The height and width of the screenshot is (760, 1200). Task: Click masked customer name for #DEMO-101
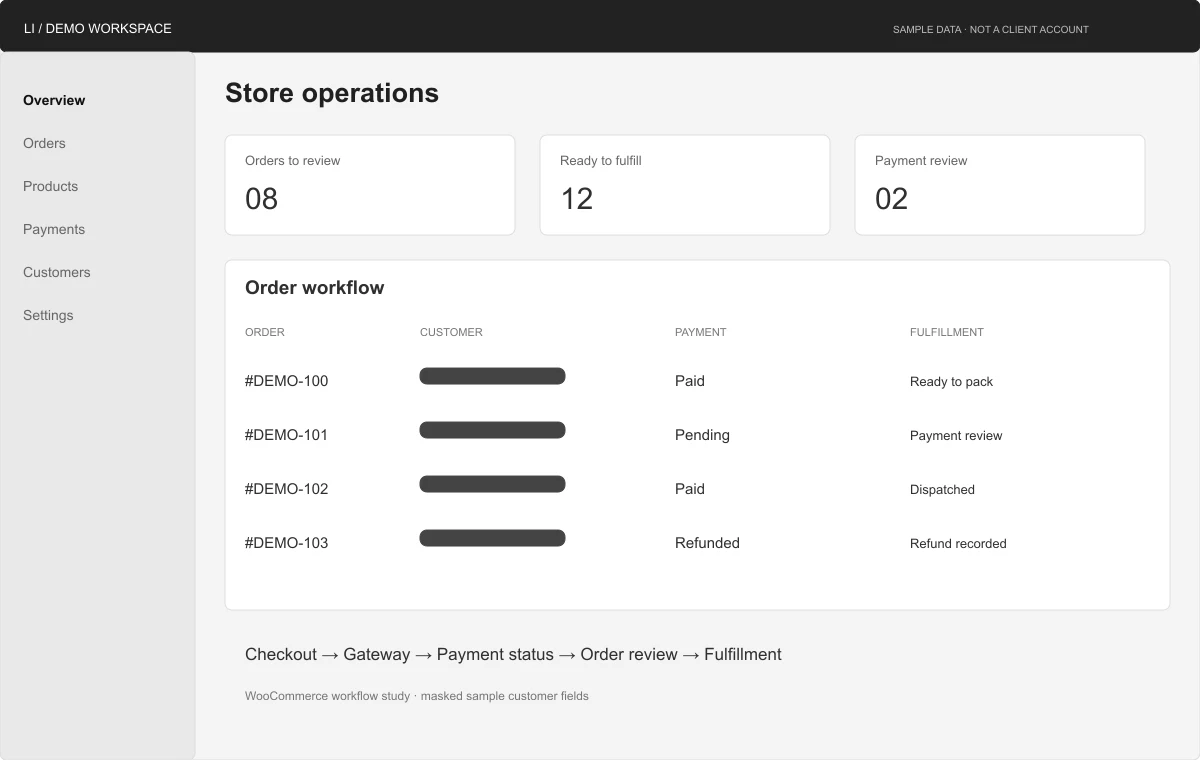click(x=492, y=430)
